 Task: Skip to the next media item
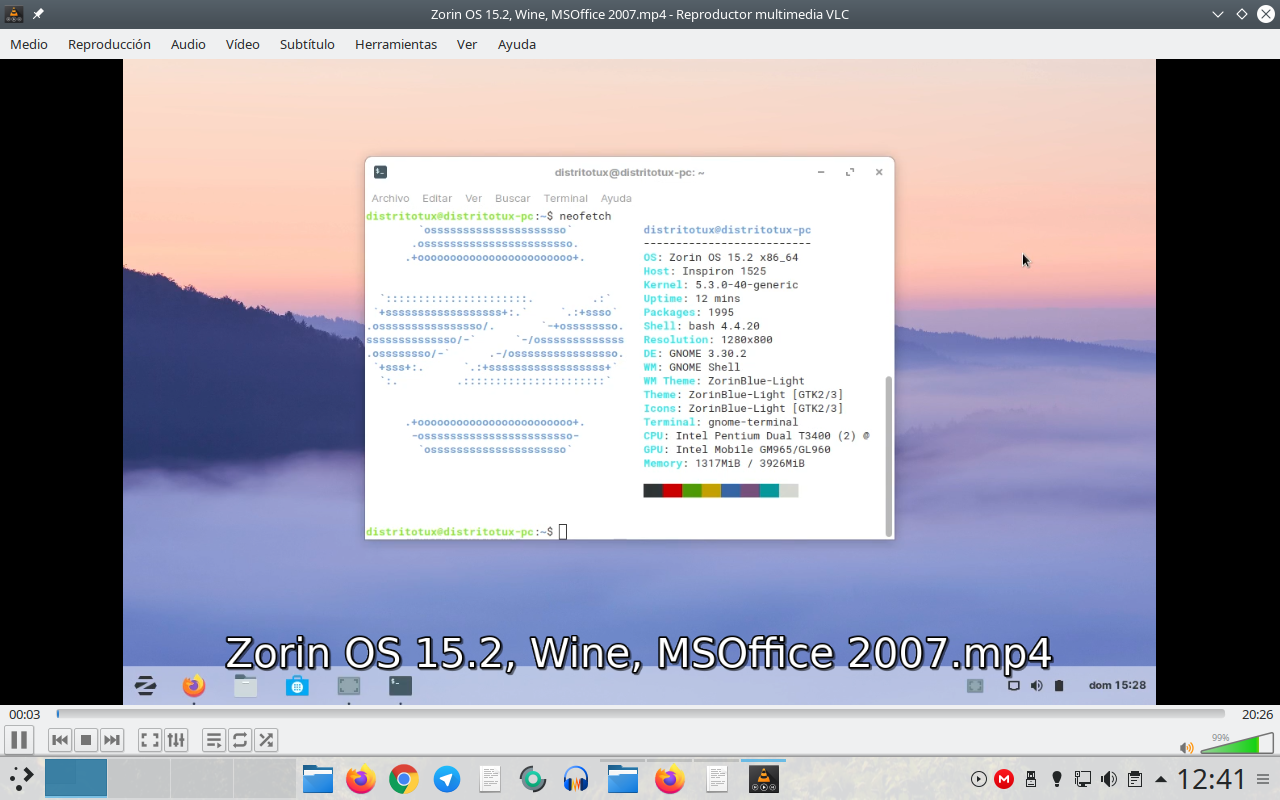112,740
